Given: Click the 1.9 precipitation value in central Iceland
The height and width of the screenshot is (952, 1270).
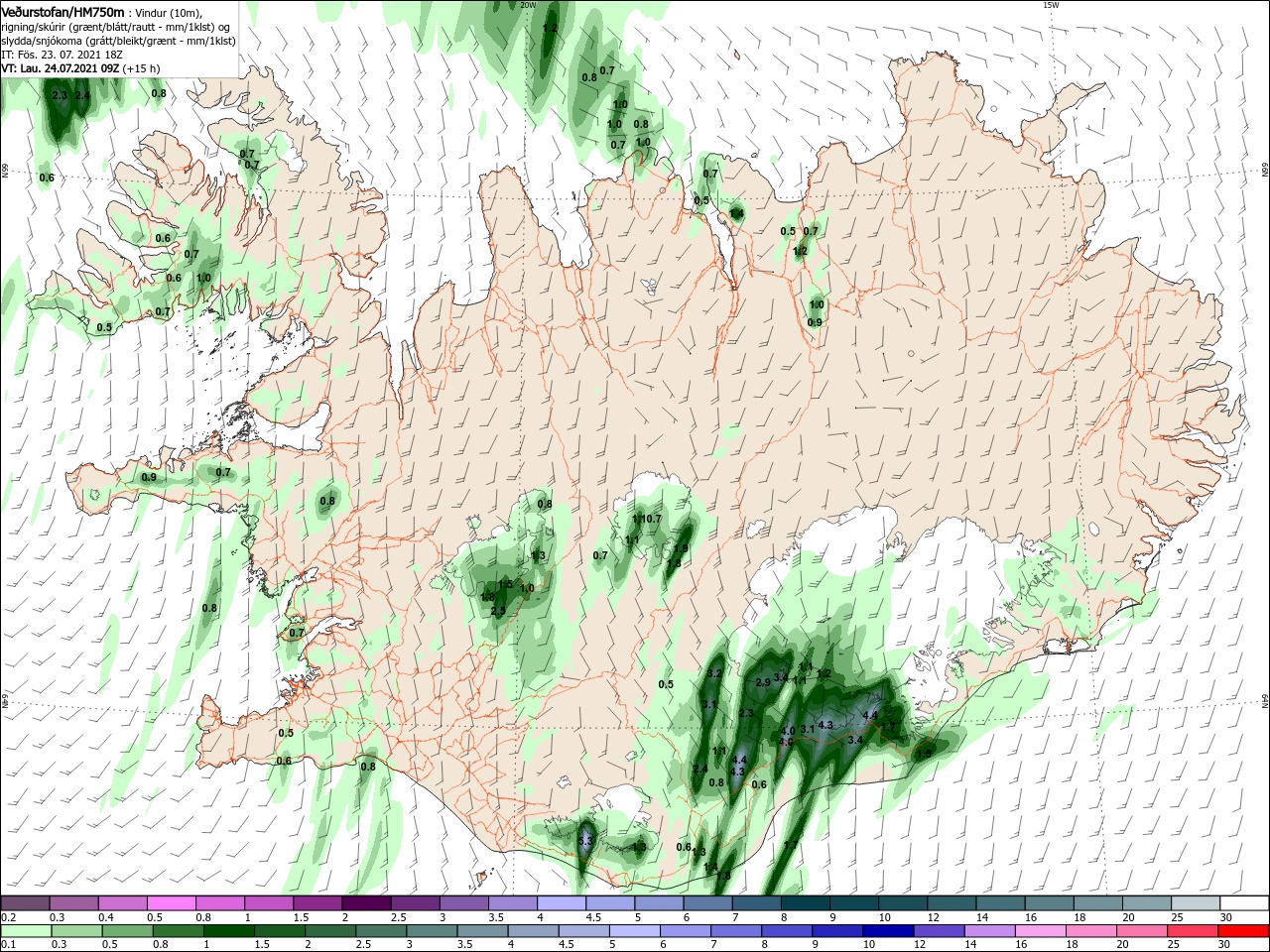Looking at the screenshot, I should [681, 548].
